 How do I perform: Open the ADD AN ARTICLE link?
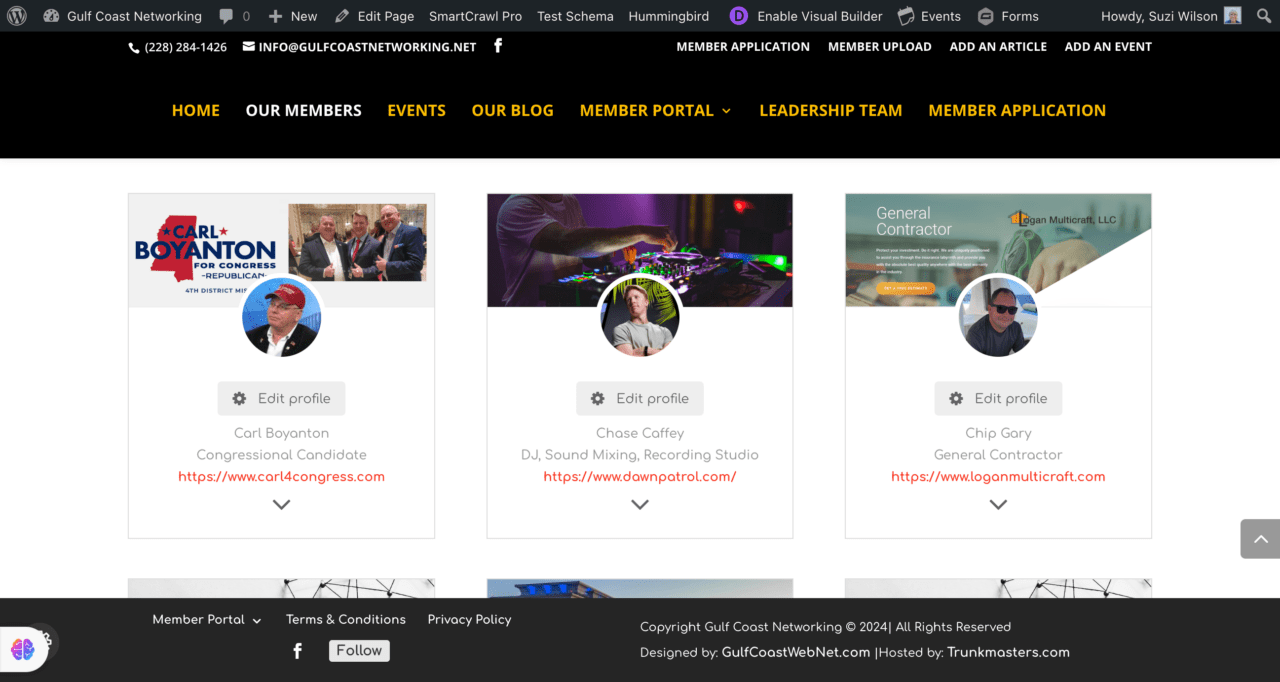coord(998,47)
